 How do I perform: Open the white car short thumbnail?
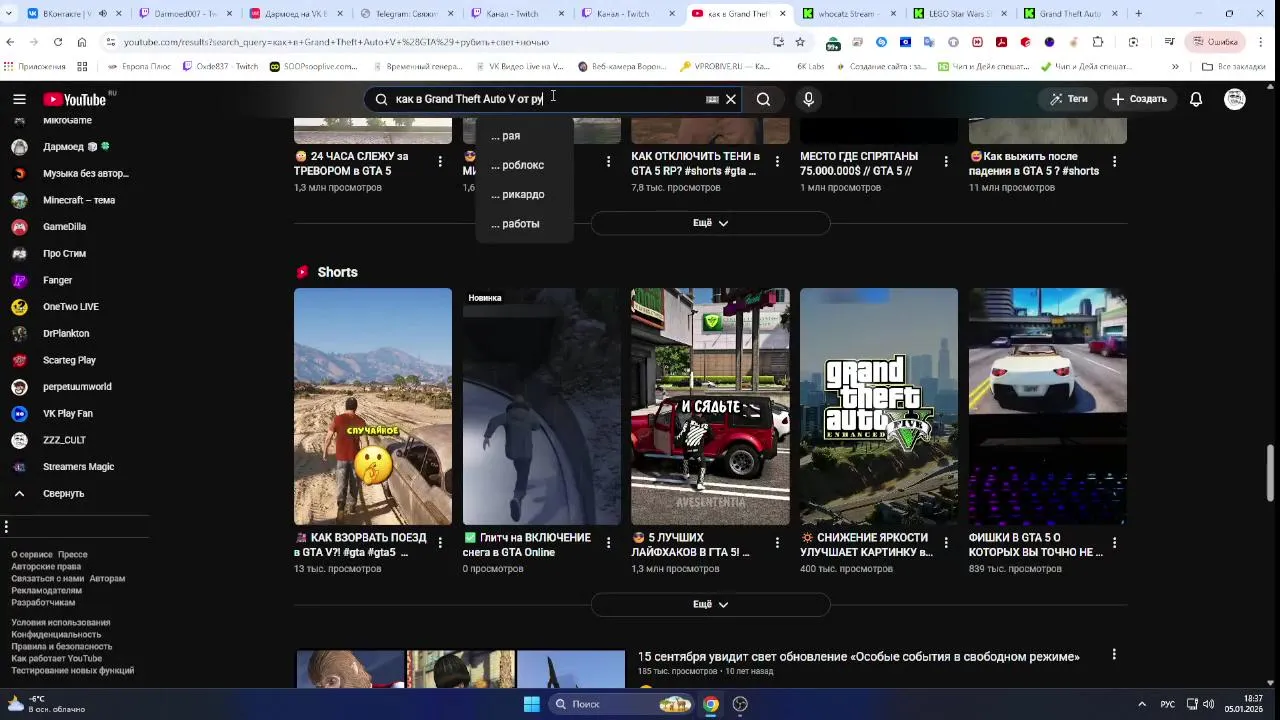tap(1047, 406)
